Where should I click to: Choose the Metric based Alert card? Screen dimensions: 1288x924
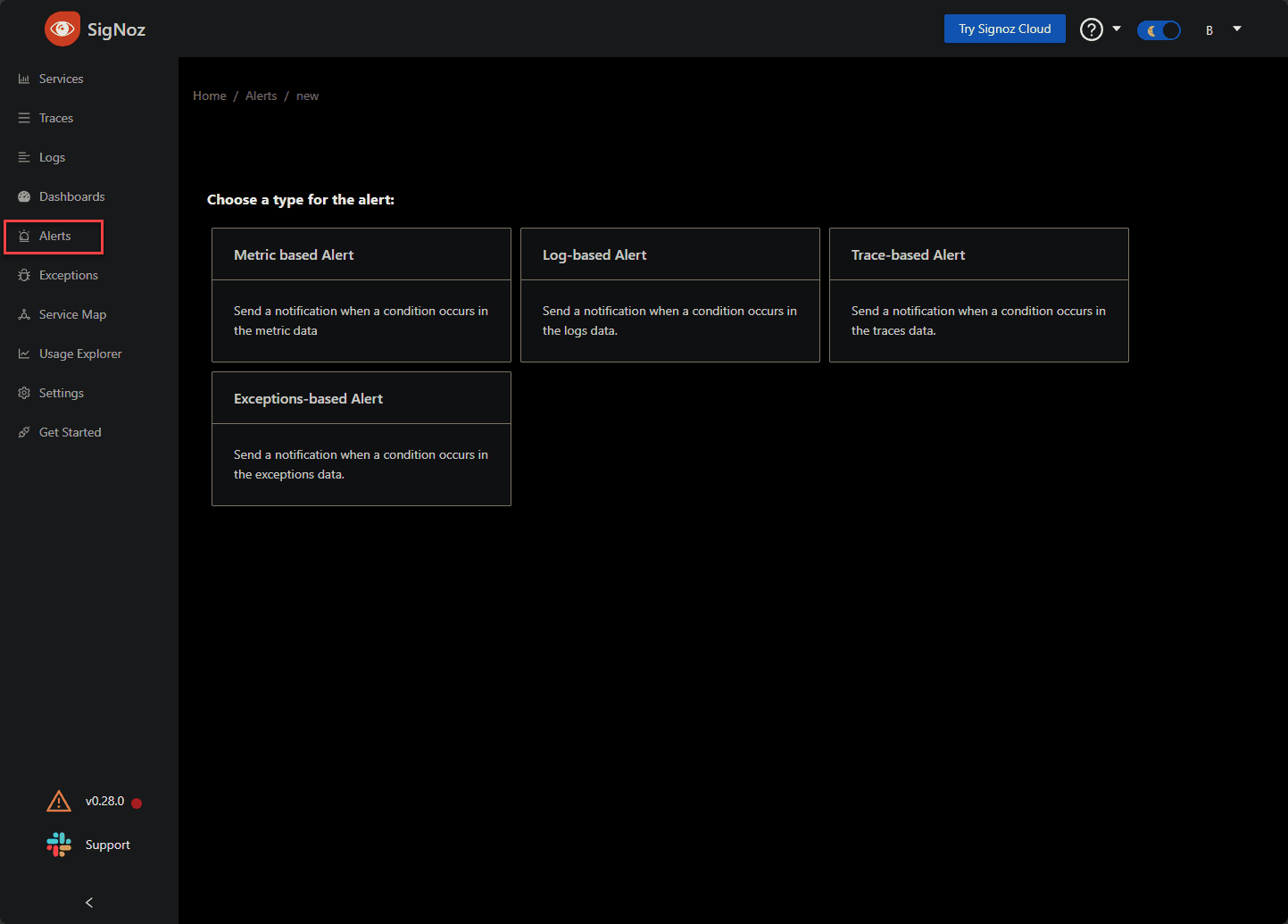(361, 295)
